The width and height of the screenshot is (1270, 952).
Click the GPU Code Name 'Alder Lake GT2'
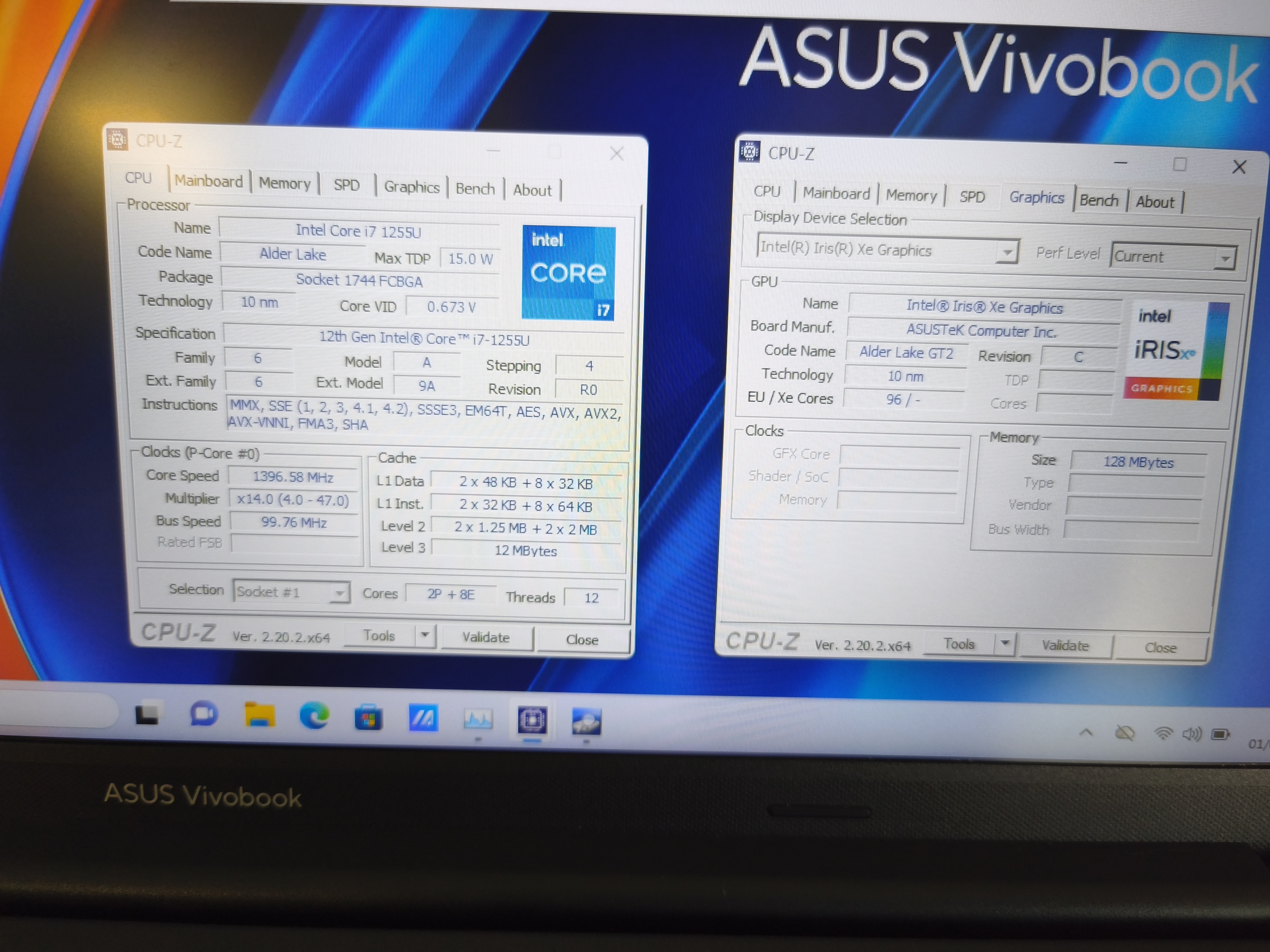[906, 353]
